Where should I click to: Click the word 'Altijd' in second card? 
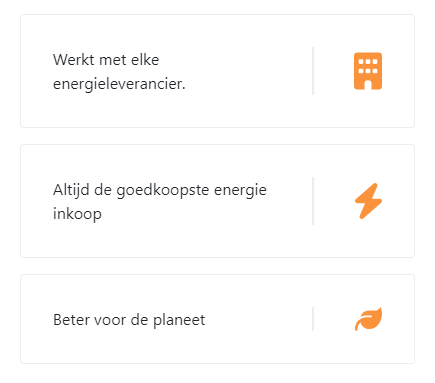tap(71, 191)
